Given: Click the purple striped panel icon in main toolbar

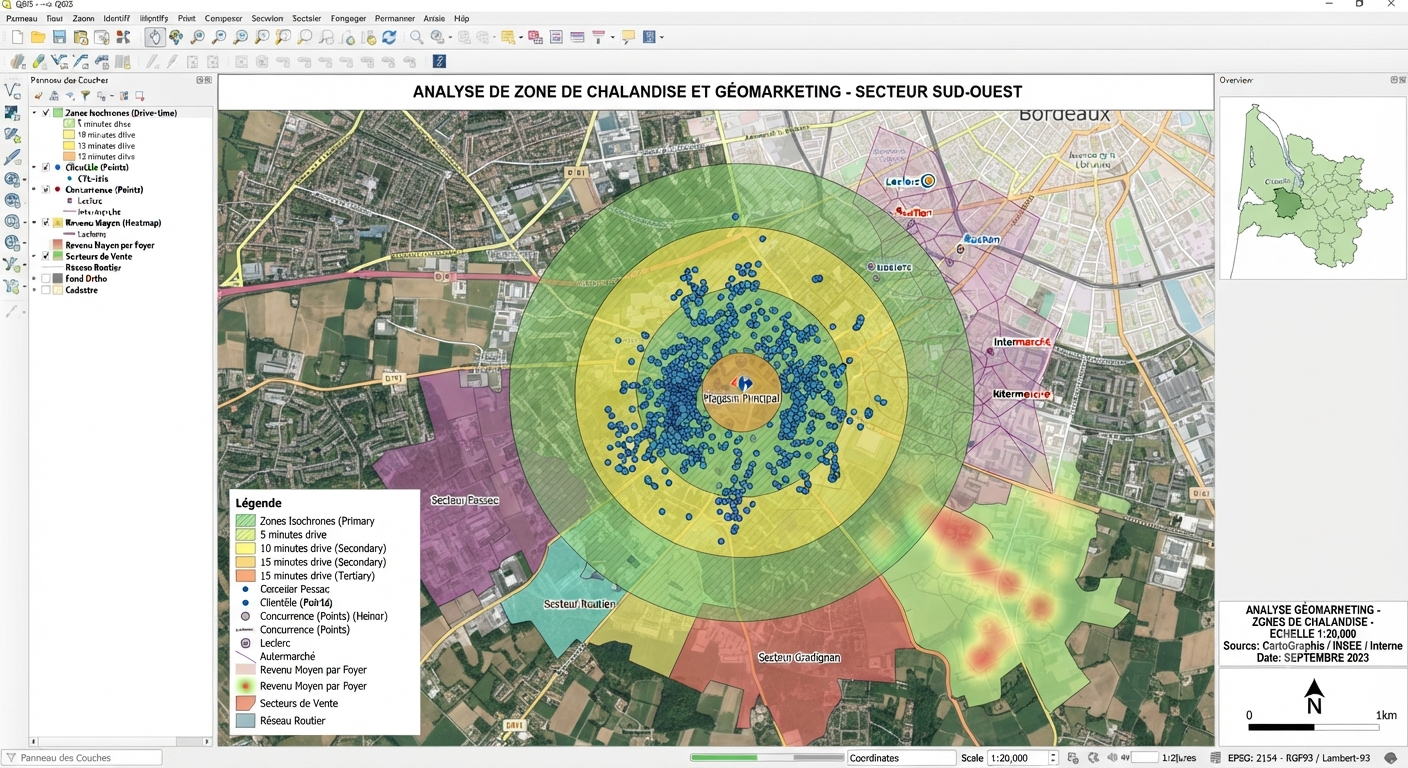Looking at the screenshot, I should tap(577, 37).
